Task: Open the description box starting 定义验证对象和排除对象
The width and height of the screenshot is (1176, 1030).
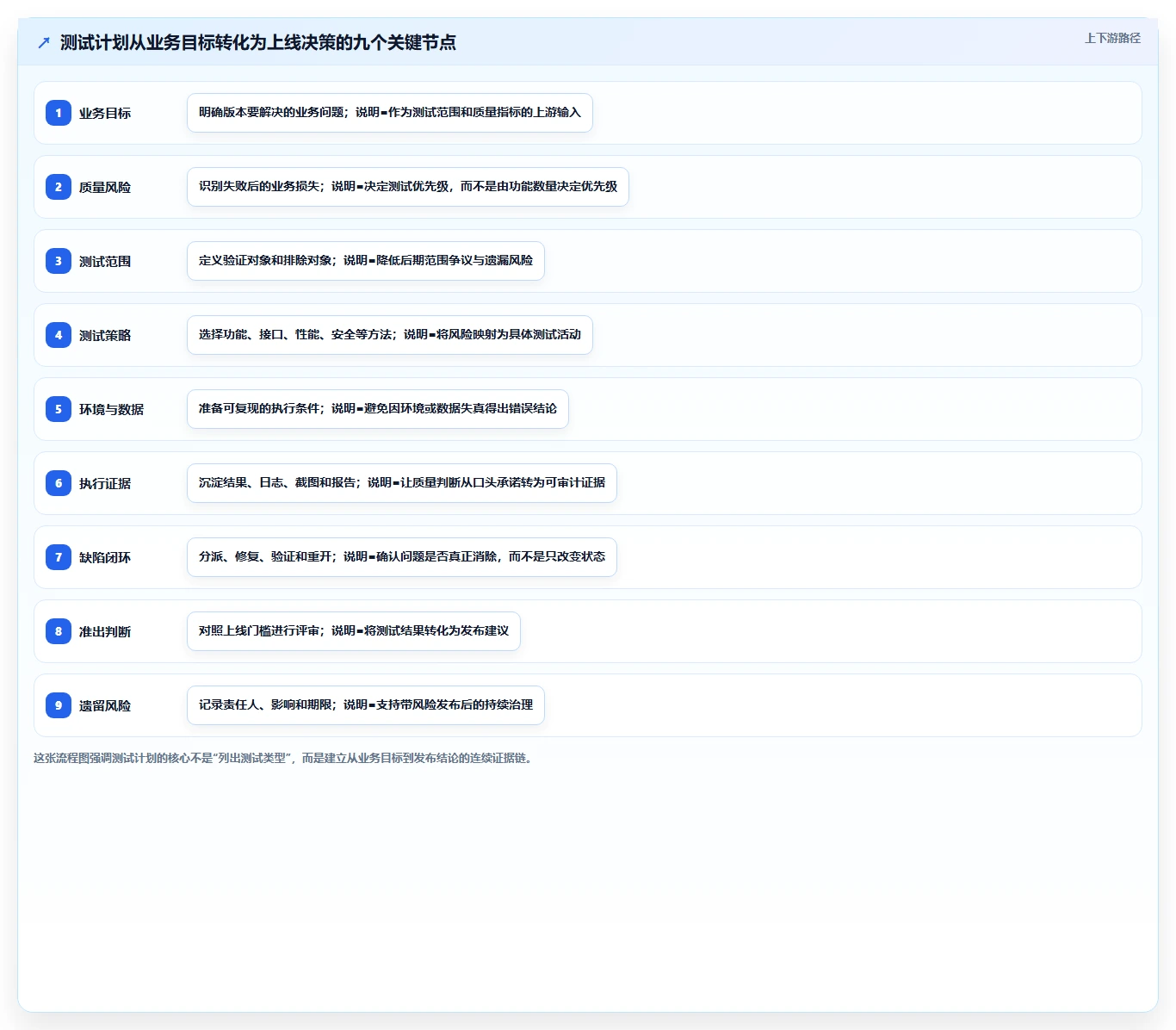Action: tap(366, 261)
